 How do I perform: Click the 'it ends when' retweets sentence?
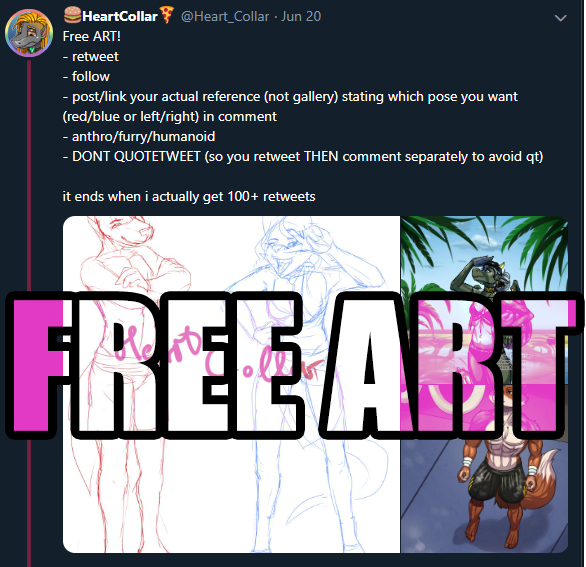[x=189, y=197]
